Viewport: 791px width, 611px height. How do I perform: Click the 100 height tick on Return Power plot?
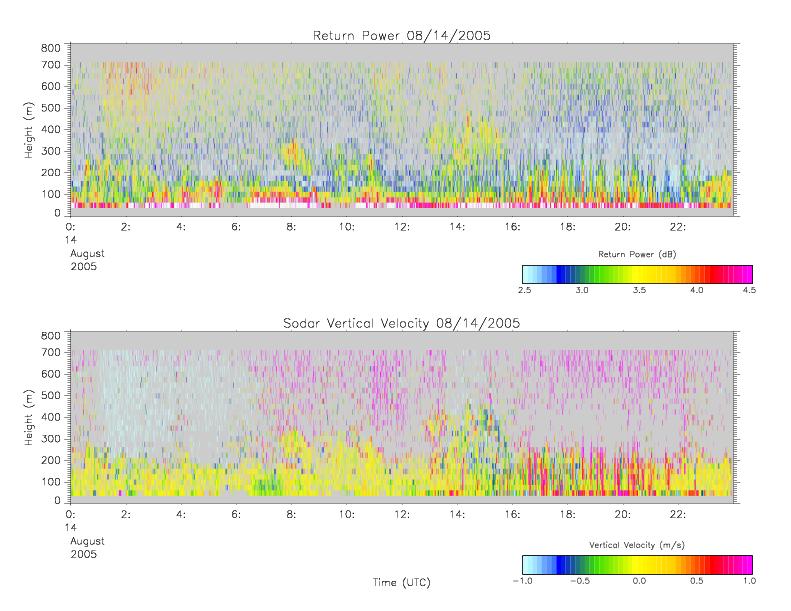50,194
